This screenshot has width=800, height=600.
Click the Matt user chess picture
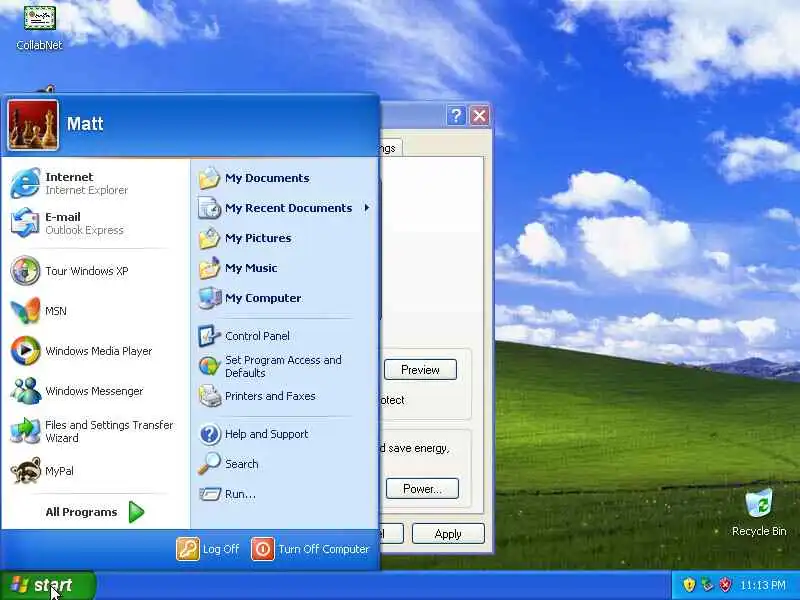pyautogui.click(x=33, y=125)
